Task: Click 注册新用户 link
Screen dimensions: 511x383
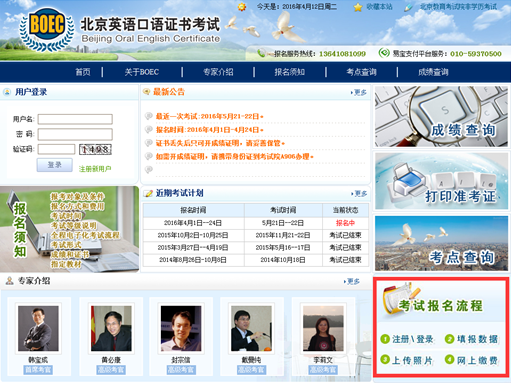Action: click(x=95, y=169)
